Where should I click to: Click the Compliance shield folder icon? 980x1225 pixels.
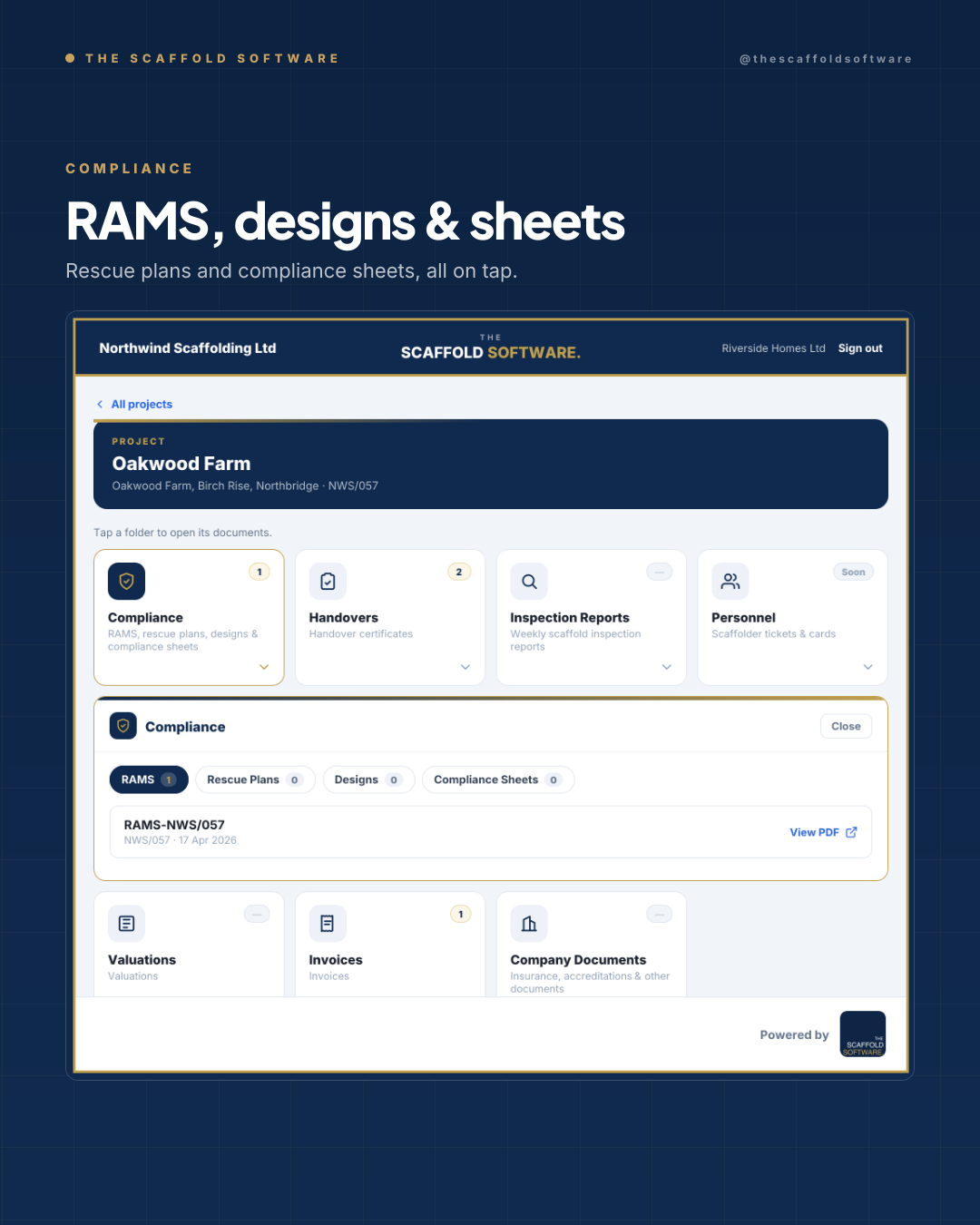click(126, 582)
